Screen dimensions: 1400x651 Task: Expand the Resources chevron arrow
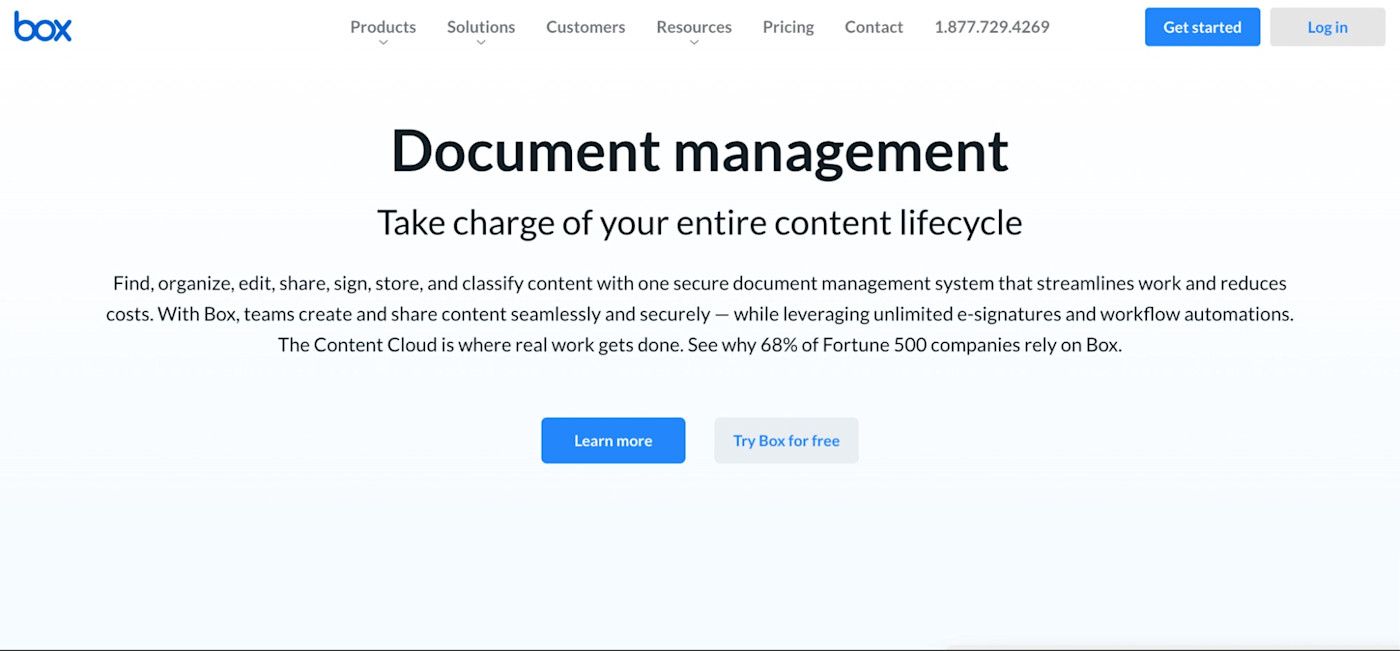(x=694, y=43)
